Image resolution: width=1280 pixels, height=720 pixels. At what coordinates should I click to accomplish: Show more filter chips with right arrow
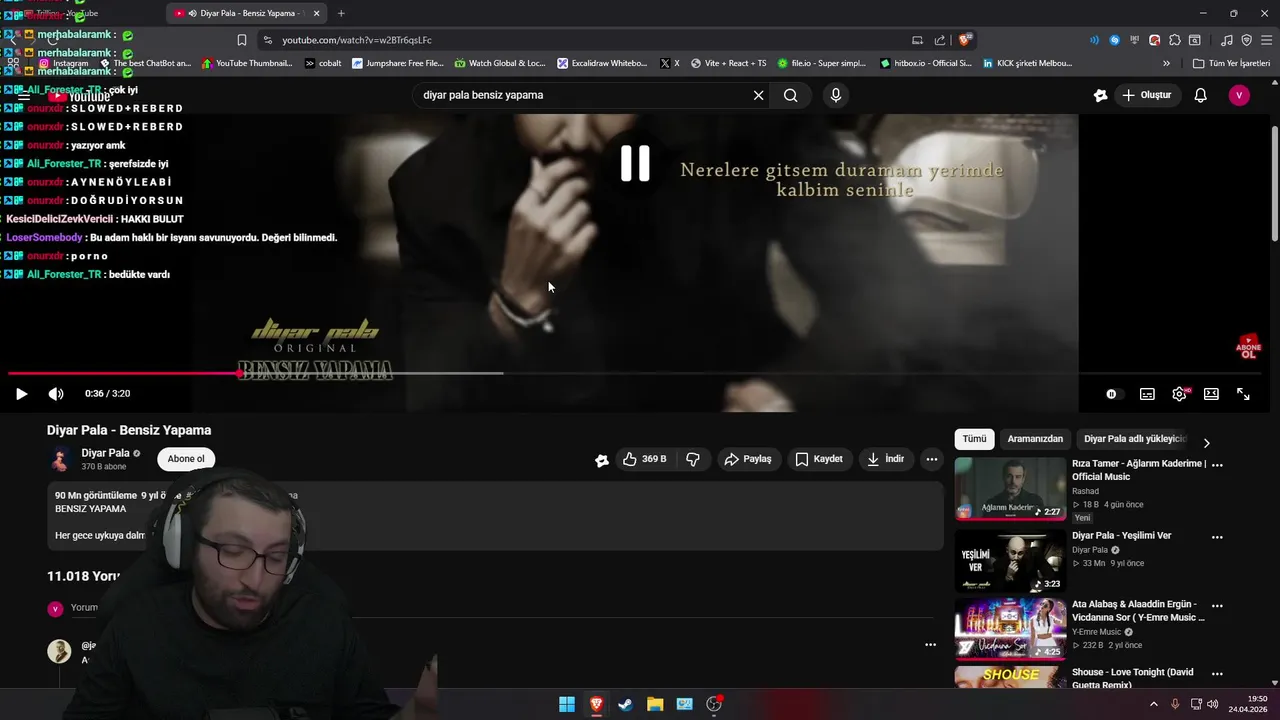(x=1206, y=443)
